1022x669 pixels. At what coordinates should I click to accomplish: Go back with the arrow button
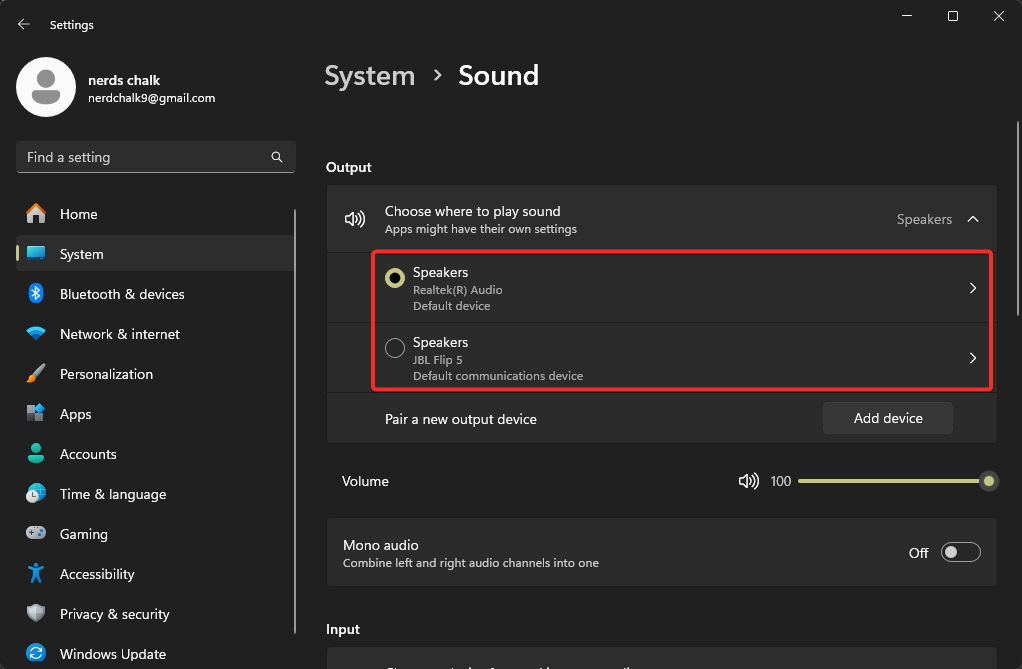click(x=23, y=23)
